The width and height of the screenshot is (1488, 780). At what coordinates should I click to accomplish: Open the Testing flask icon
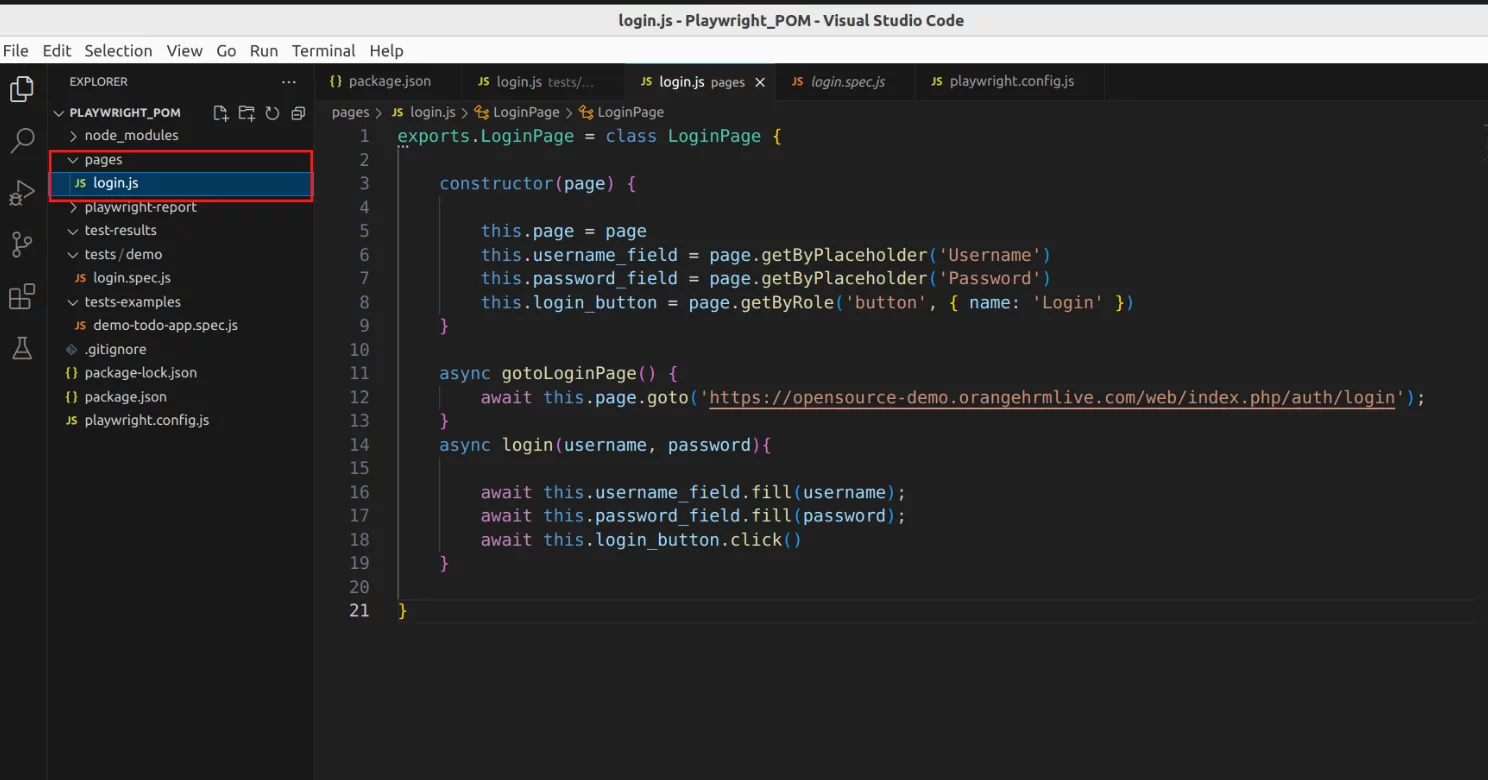coord(22,348)
